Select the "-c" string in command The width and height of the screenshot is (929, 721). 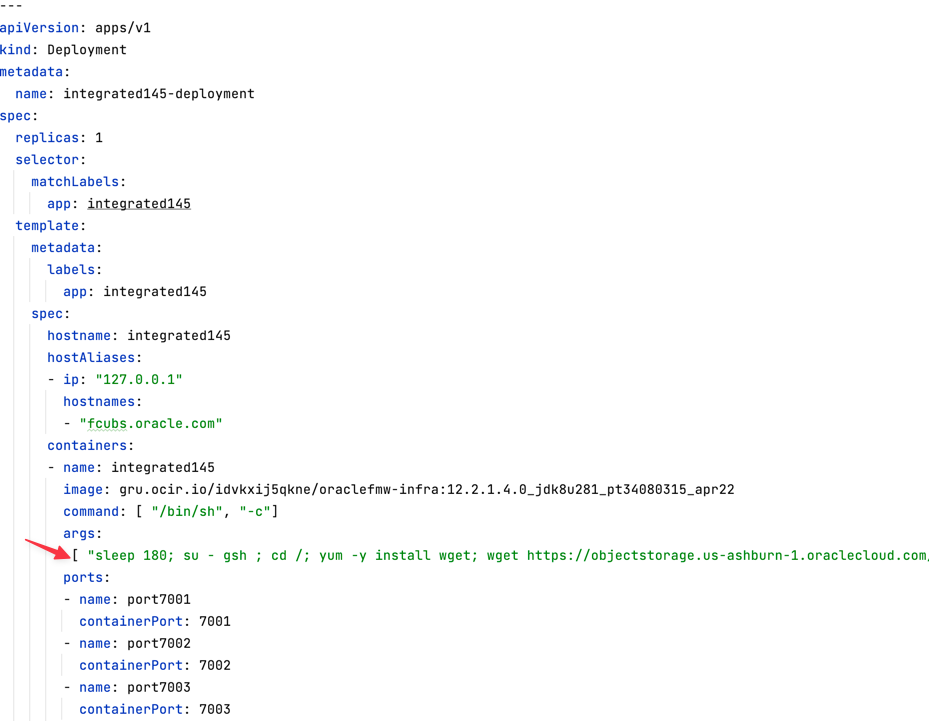point(255,511)
